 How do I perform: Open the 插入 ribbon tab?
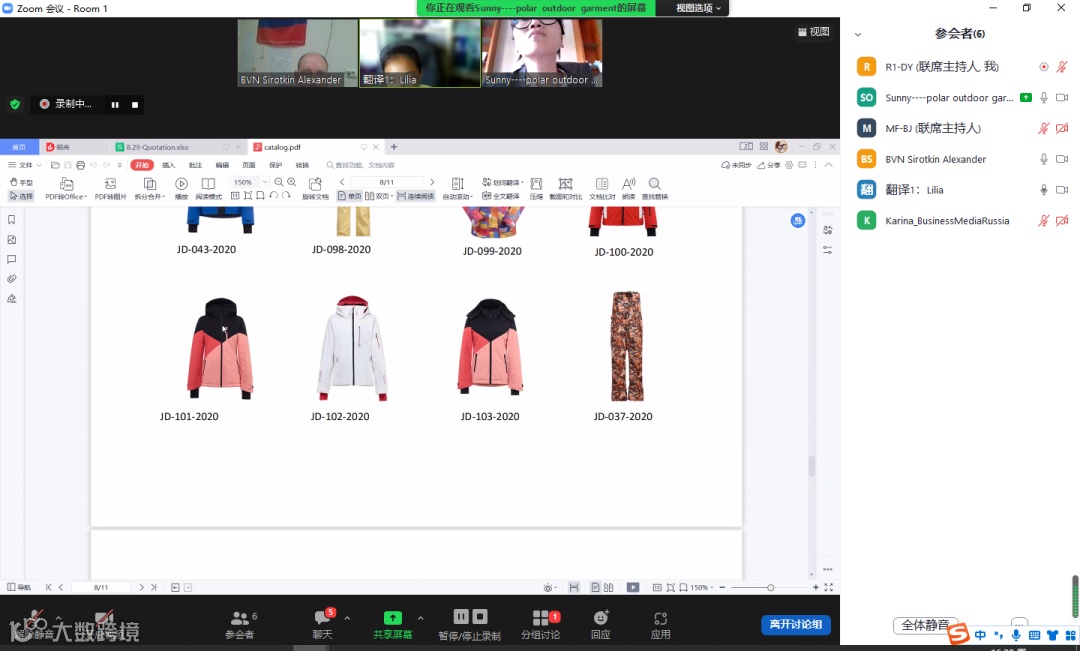pos(169,165)
